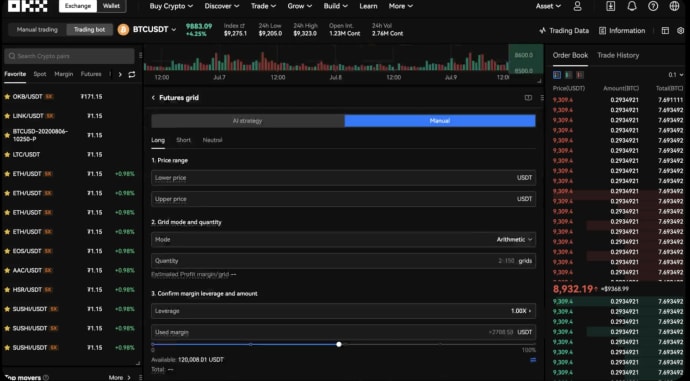Expand the Trade menu
This screenshot has height=381, width=690.
[263, 6]
